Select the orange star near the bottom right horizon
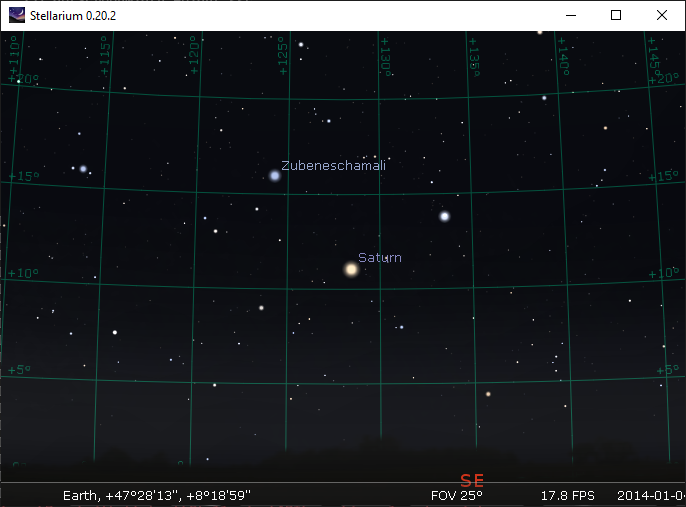 pos(488,394)
